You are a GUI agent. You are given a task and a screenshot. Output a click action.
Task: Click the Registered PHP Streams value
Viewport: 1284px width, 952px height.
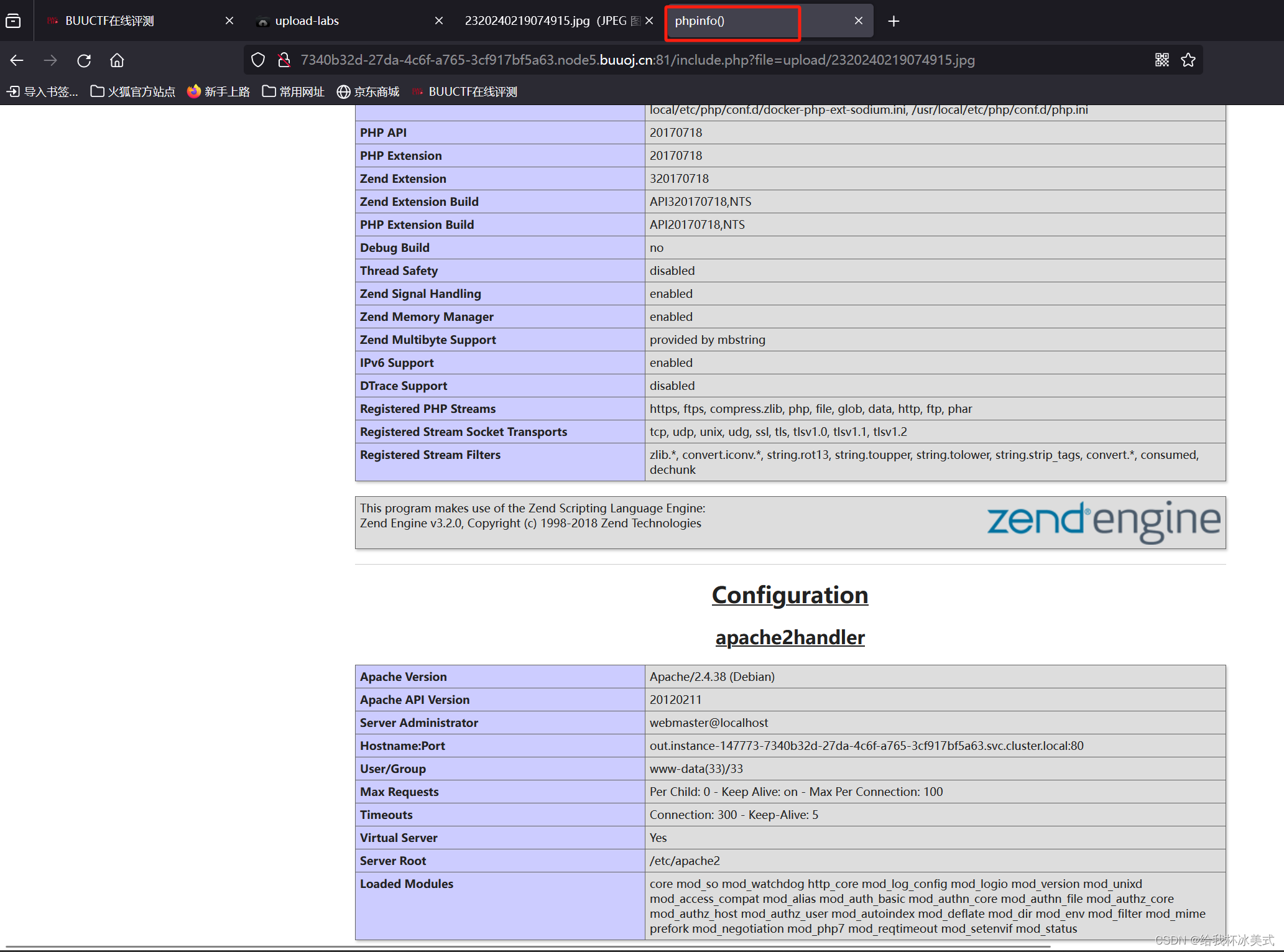(x=811, y=409)
